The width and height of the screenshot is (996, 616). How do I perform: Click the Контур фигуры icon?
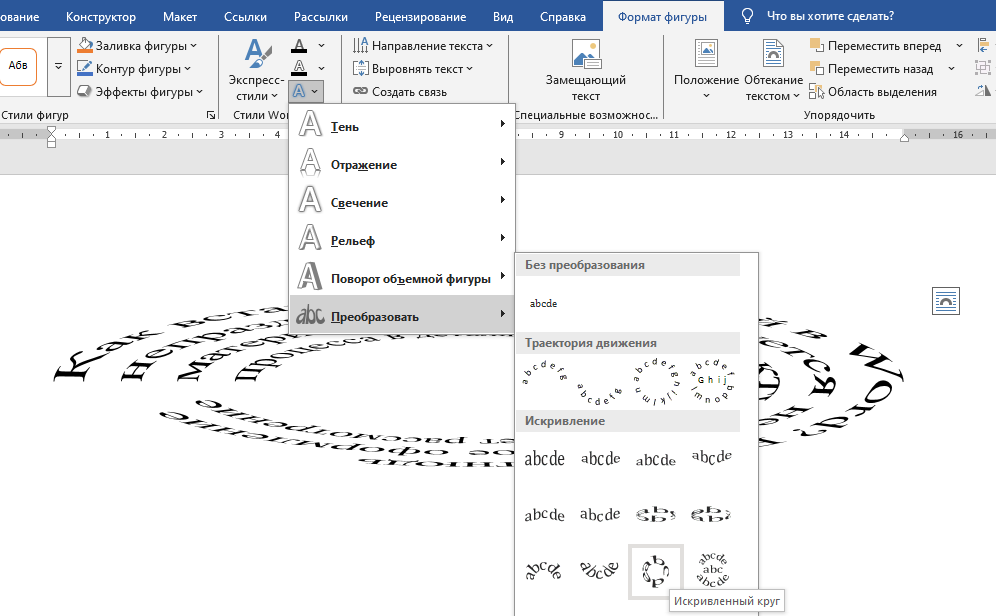(x=88, y=68)
